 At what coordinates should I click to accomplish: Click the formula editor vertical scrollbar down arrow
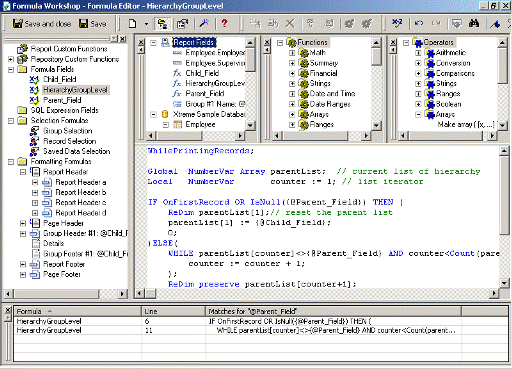[x=504, y=283]
